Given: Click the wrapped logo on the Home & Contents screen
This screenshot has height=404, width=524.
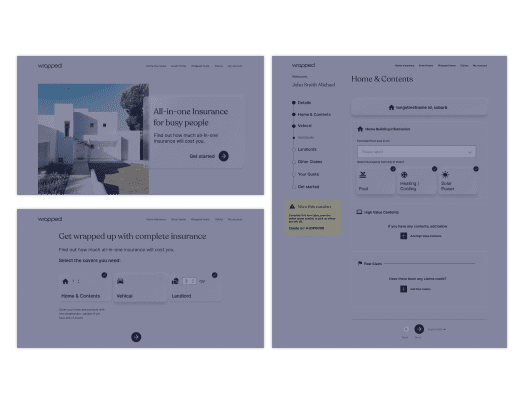Looking at the screenshot, I should pos(303,65).
